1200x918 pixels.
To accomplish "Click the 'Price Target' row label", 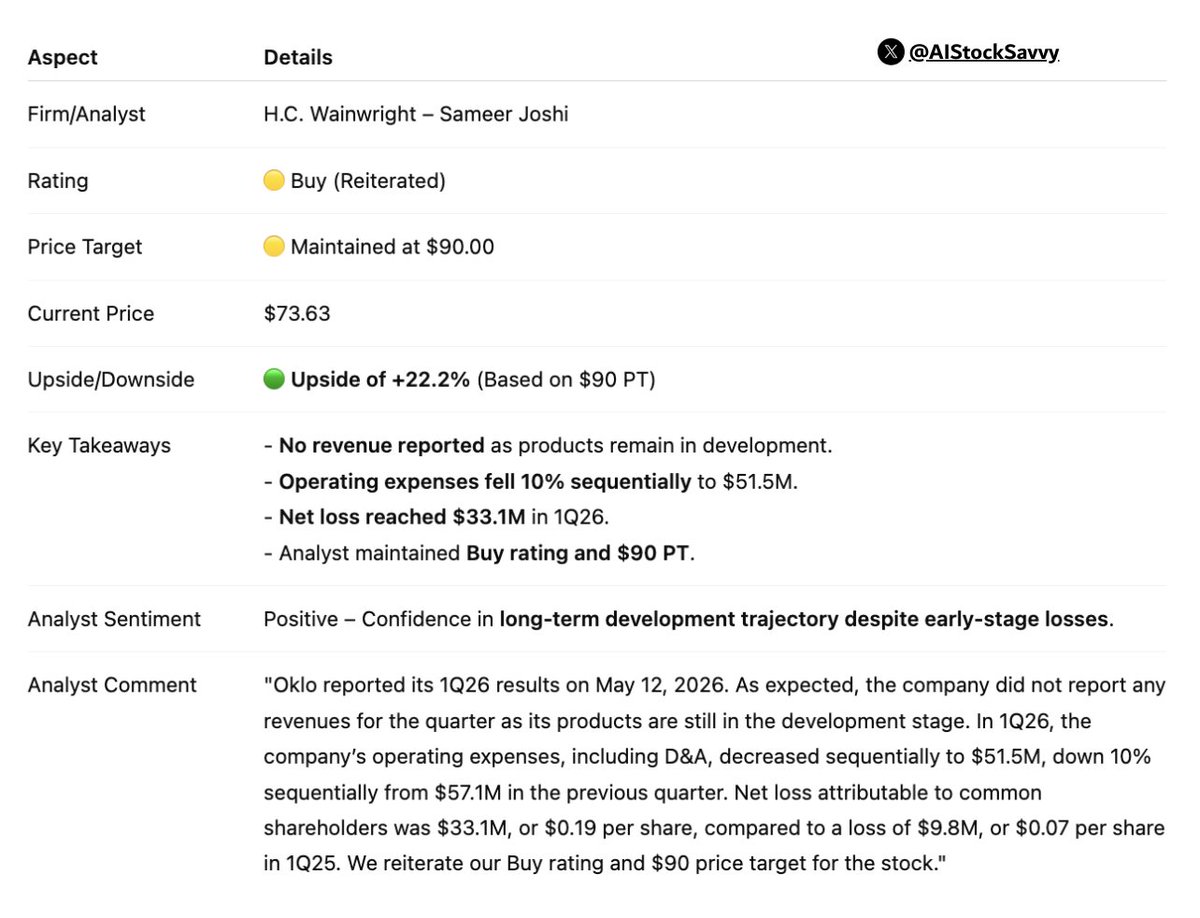I will tap(85, 247).
